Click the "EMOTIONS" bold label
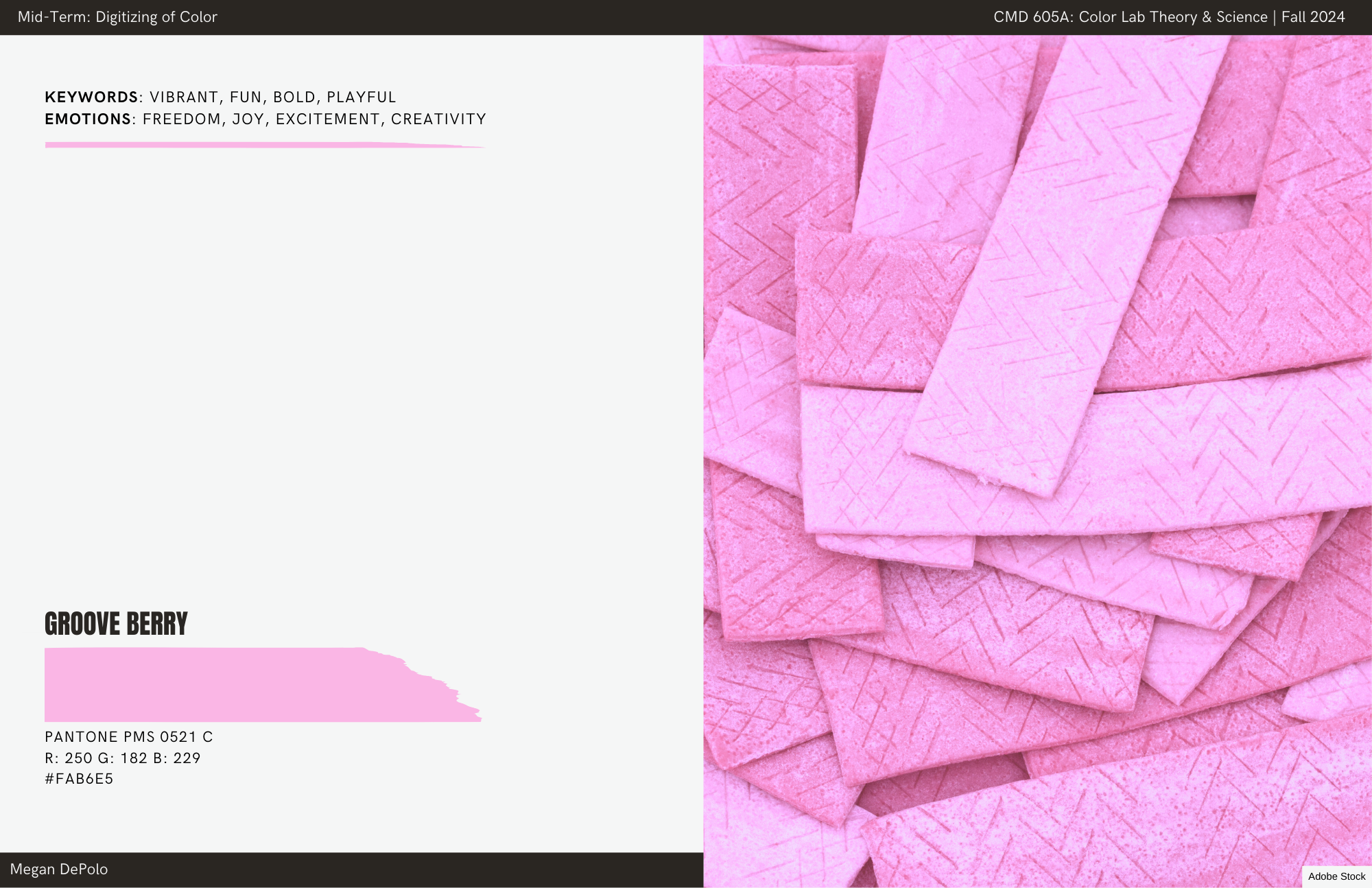The width and height of the screenshot is (1372, 888). 88,119
